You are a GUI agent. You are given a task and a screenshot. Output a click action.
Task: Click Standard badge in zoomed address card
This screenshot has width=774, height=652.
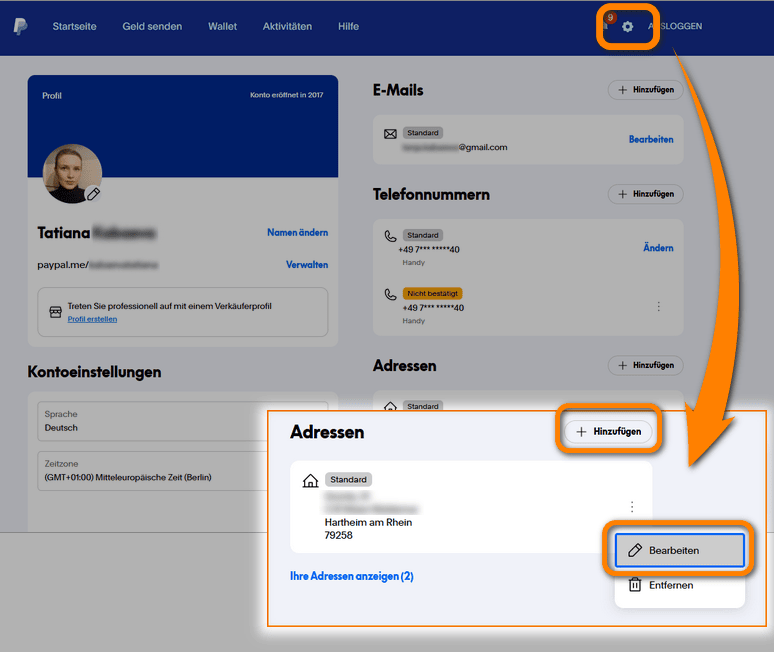pyautogui.click(x=348, y=480)
